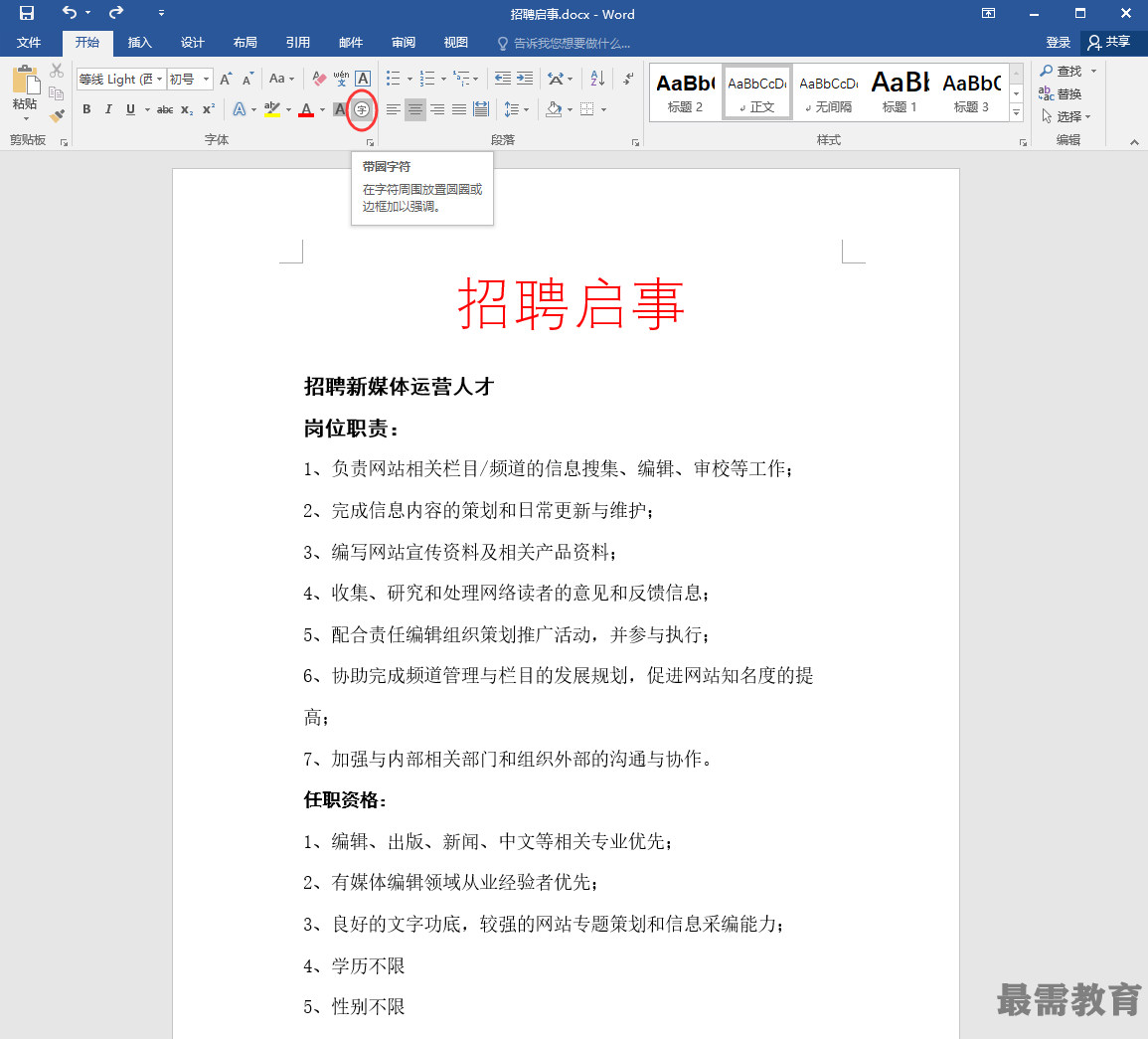The width and height of the screenshot is (1148, 1039).
Task: Select the 标题 2 style
Action: tap(685, 93)
